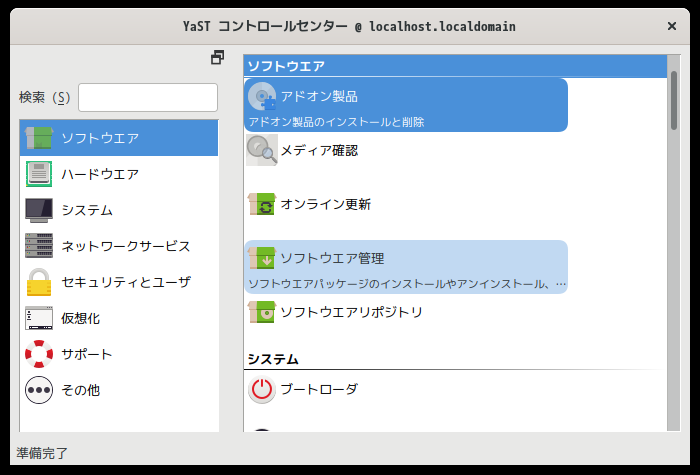Open the ソフトウエアリポジトリ disc box icon

[x=262, y=312]
